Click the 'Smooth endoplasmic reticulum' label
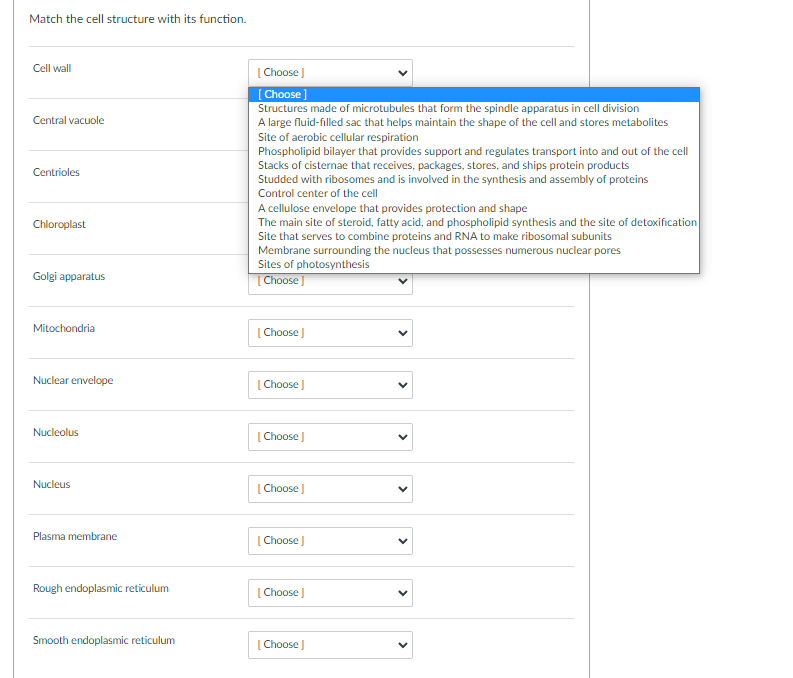Viewport: 793px width, 678px height. pos(104,641)
